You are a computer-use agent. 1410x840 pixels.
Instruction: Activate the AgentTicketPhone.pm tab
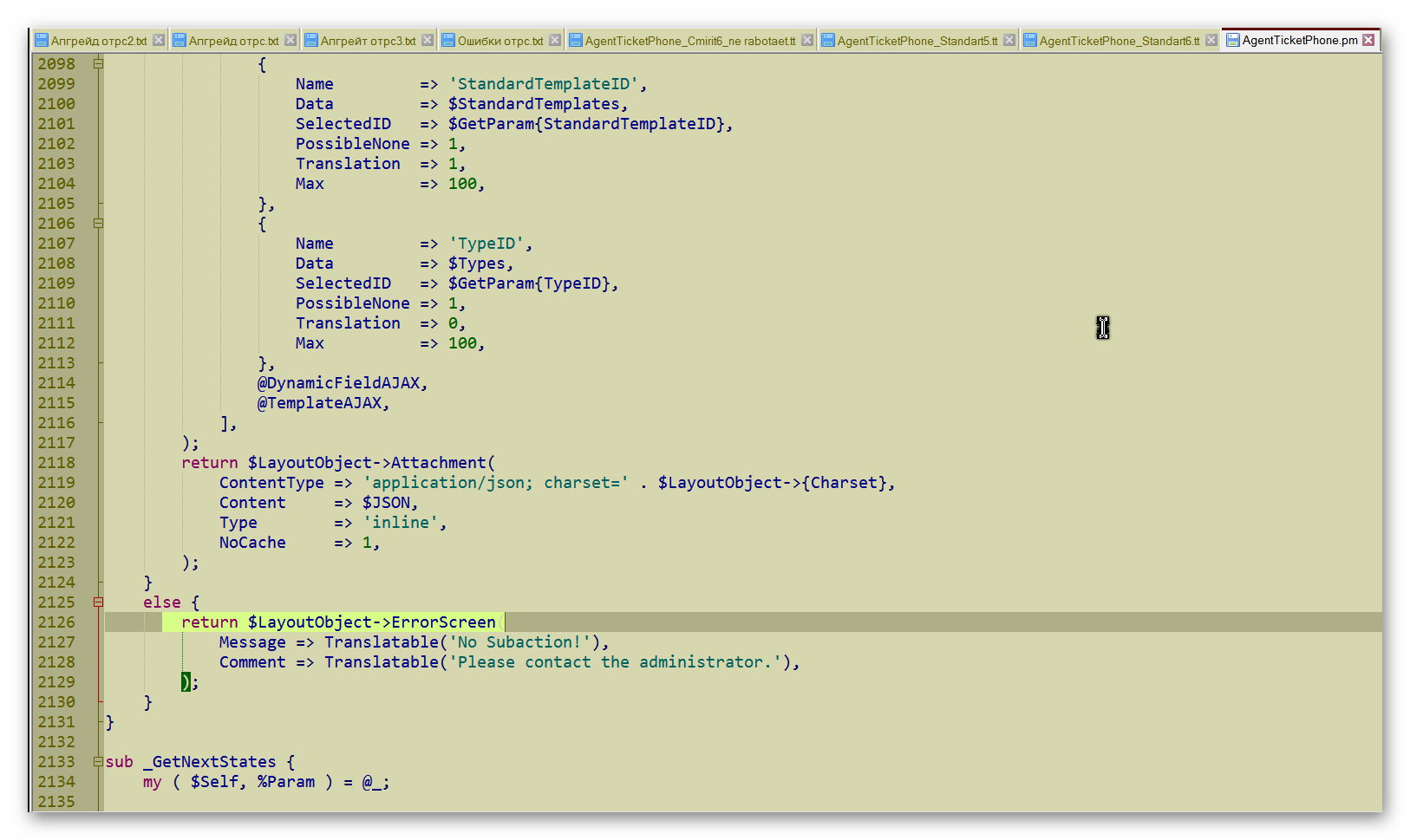coord(1300,40)
